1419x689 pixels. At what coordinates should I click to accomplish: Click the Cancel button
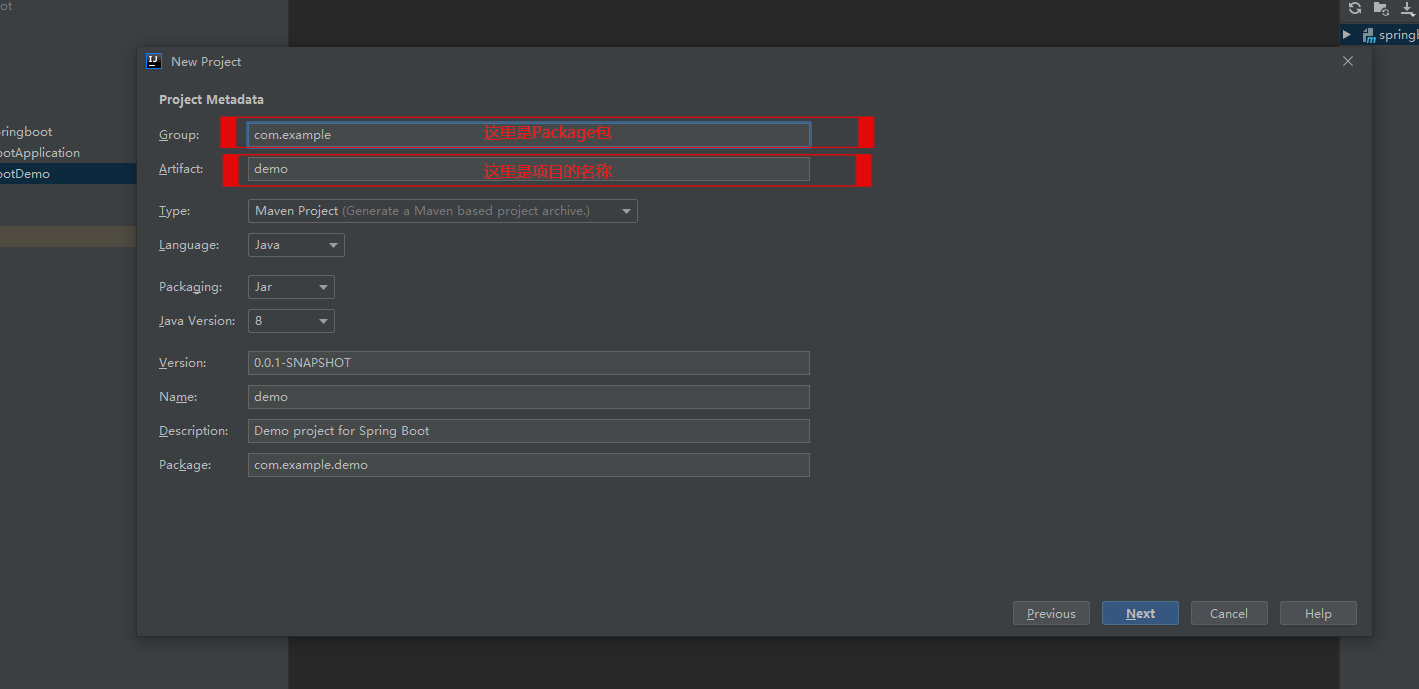[x=1229, y=614]
